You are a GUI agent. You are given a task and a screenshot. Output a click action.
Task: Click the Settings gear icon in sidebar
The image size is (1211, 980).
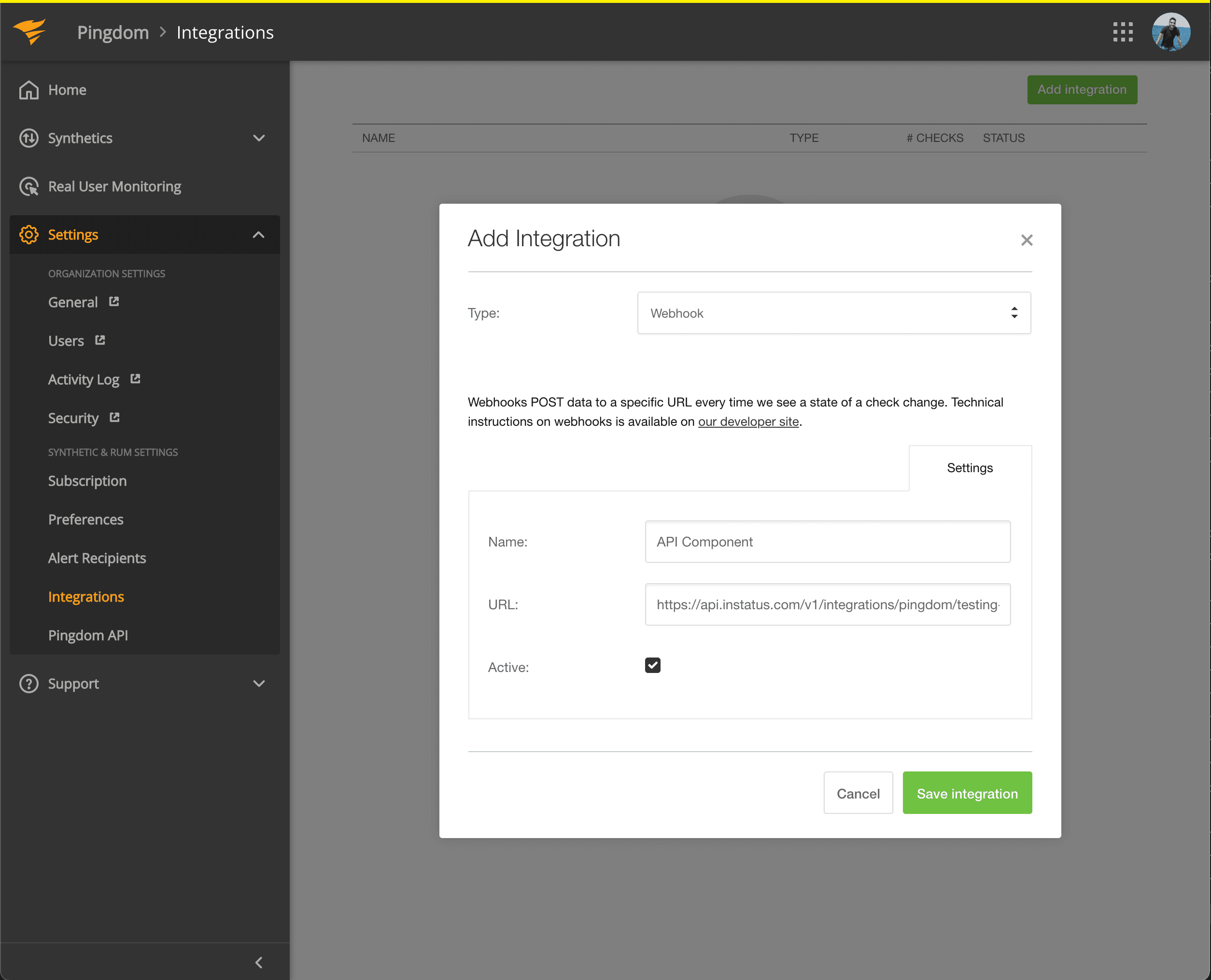(28, 234)
